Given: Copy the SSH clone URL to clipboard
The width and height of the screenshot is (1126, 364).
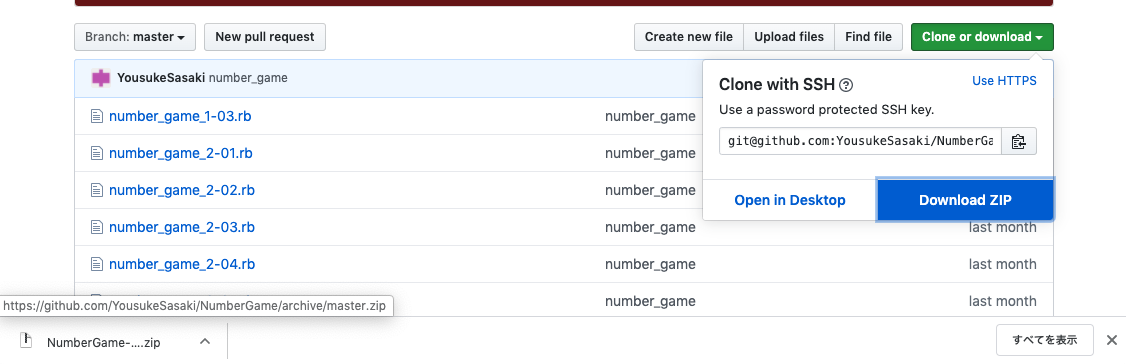Looking at the screenshot, I should 1018,141.
